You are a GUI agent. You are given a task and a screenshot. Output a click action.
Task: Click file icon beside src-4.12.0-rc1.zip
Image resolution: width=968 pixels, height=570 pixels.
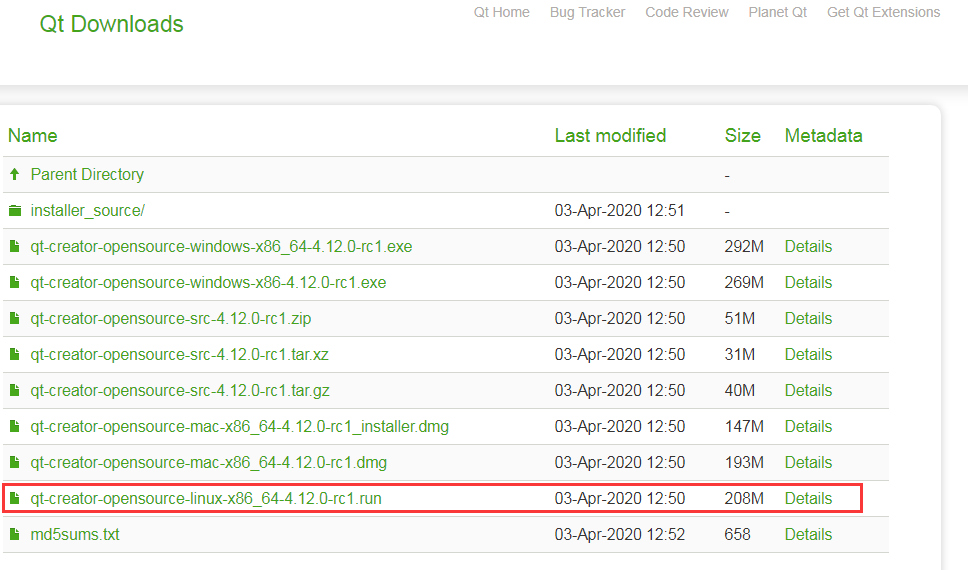click(x=15, y=319)
